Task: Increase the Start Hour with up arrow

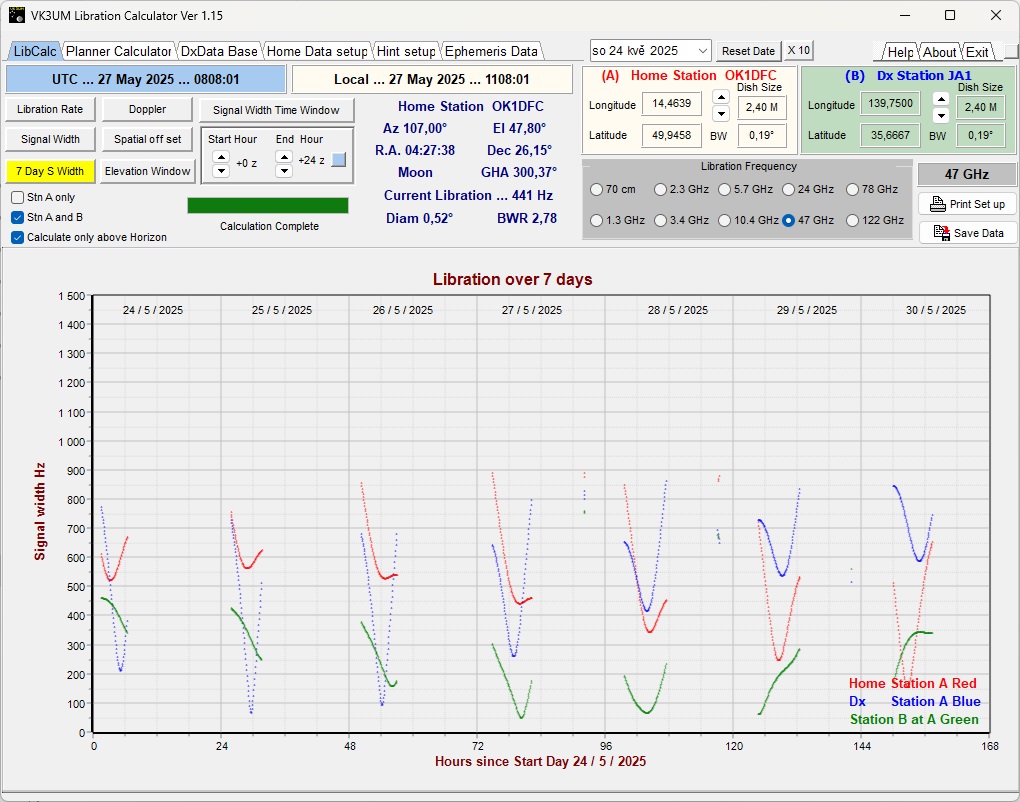Action: click(x=222, y=156)
